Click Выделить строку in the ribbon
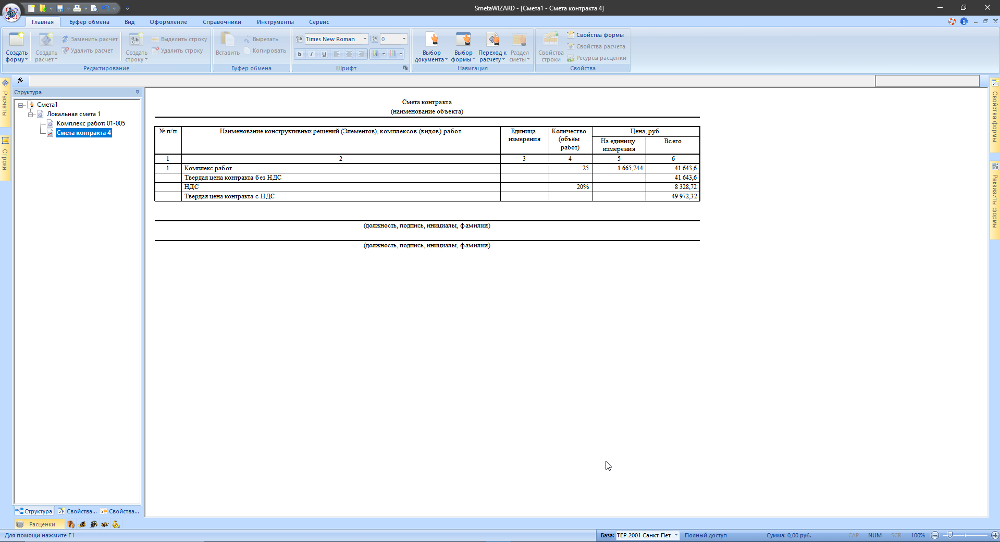Screen dimensions: 1000x542 [179, 39]
